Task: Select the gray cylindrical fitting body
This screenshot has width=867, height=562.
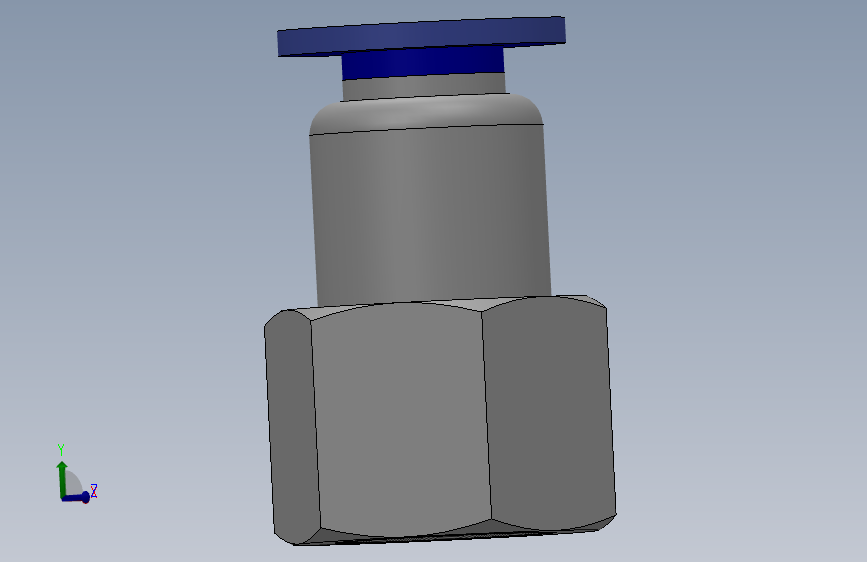Action: pyautogui.click(x=430, y=216)
